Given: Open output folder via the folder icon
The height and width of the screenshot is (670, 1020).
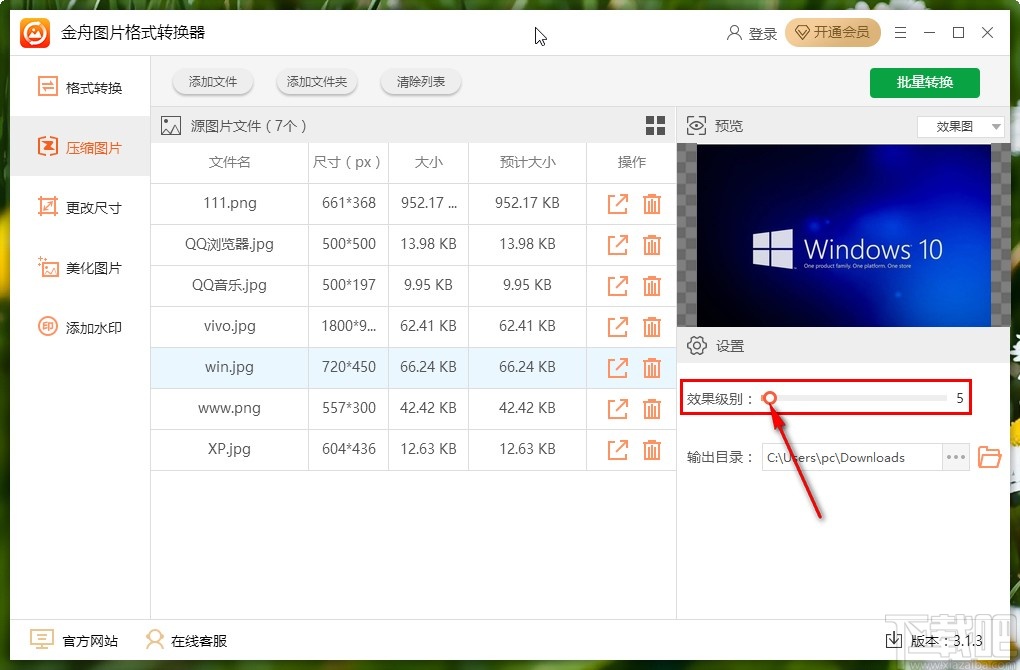Looking at the screenshot, I should 989,457.
